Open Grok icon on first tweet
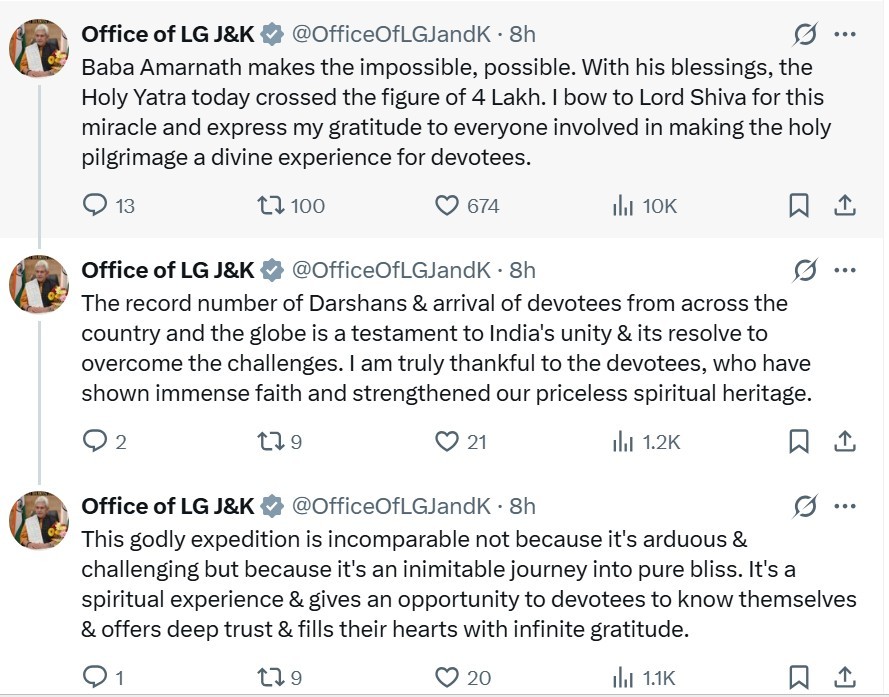 (804, 34)
